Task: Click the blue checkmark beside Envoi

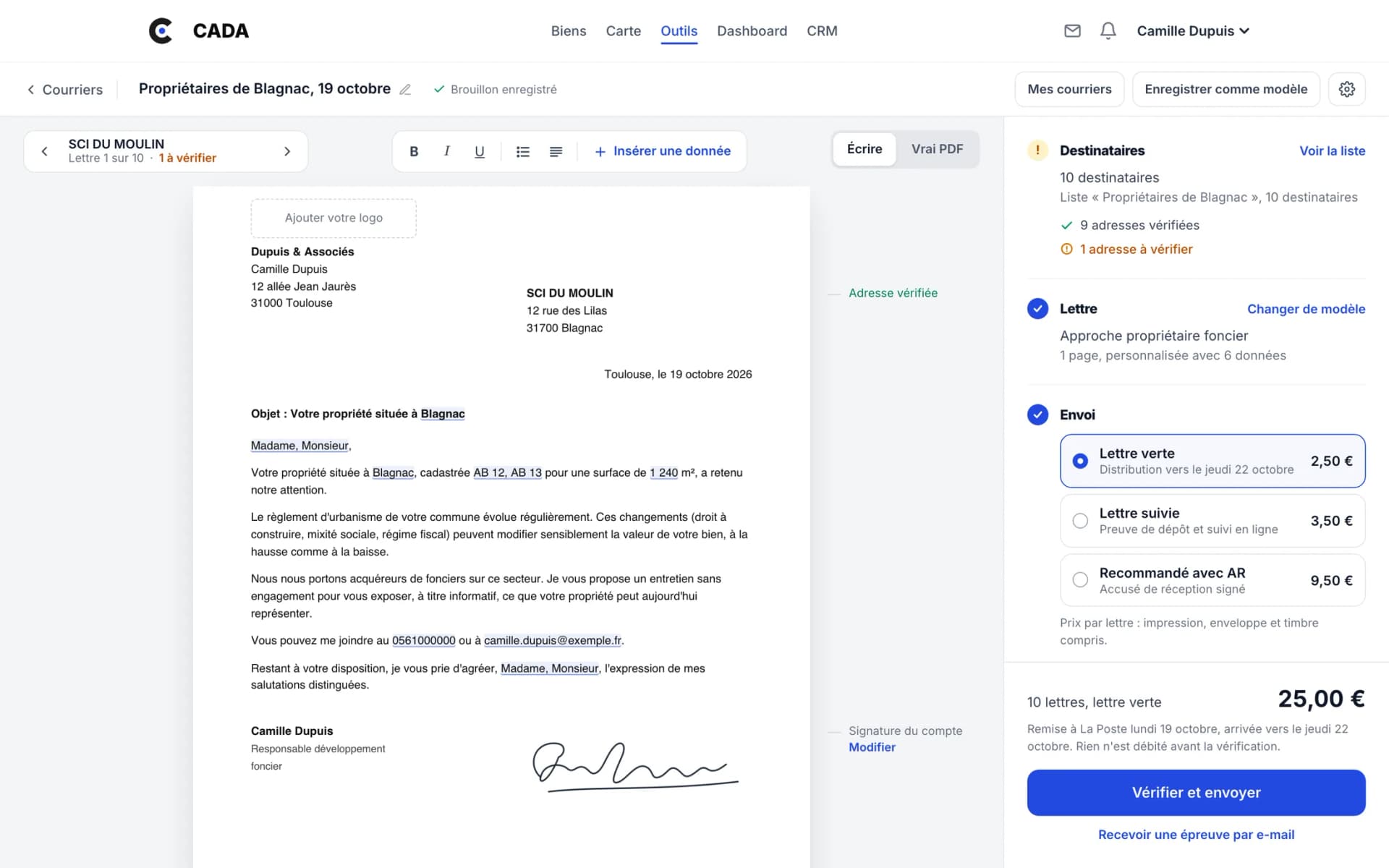Action: pyautogui.click(x=1037, y=414)
